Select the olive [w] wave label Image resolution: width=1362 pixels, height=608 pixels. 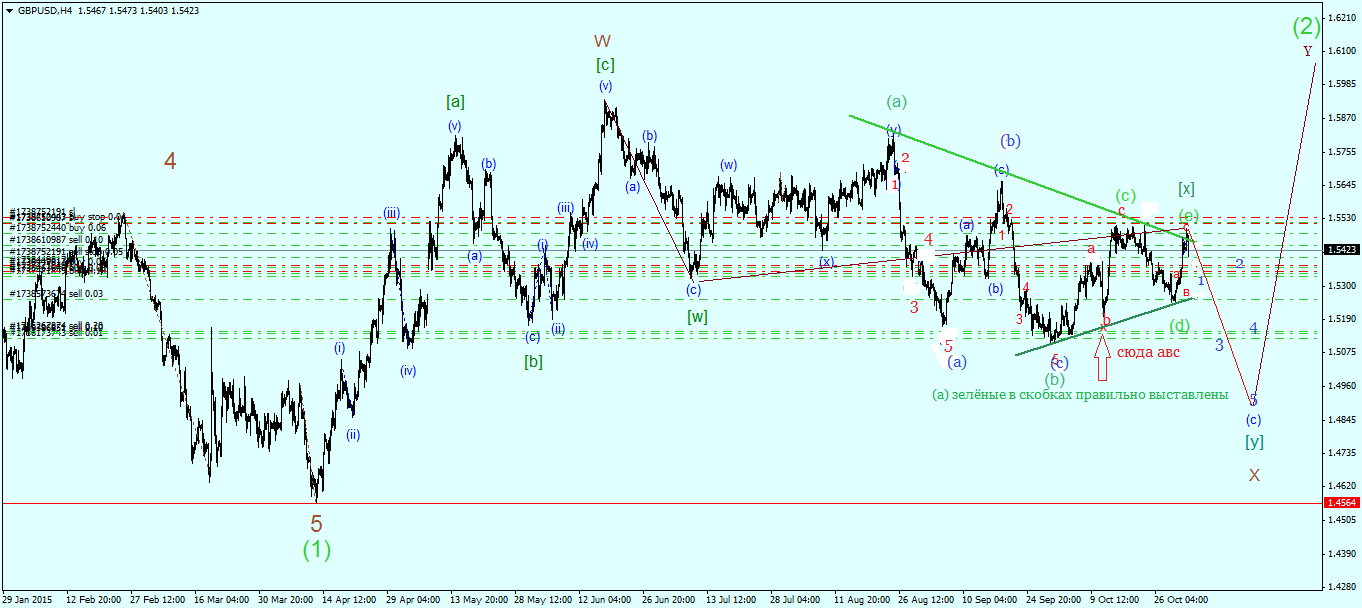tap(698, 316)
